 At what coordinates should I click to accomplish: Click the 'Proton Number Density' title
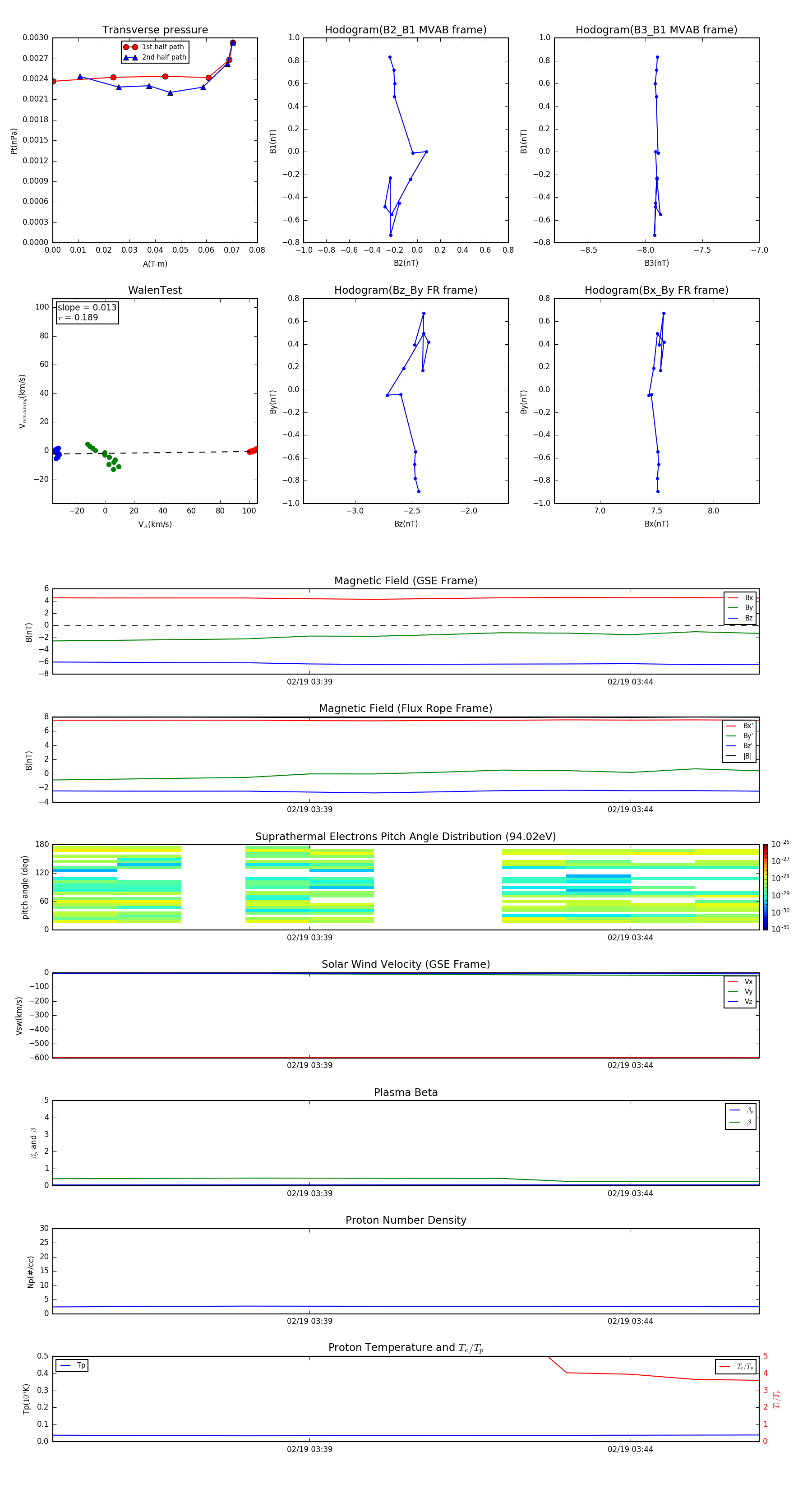click(406, 1220)
